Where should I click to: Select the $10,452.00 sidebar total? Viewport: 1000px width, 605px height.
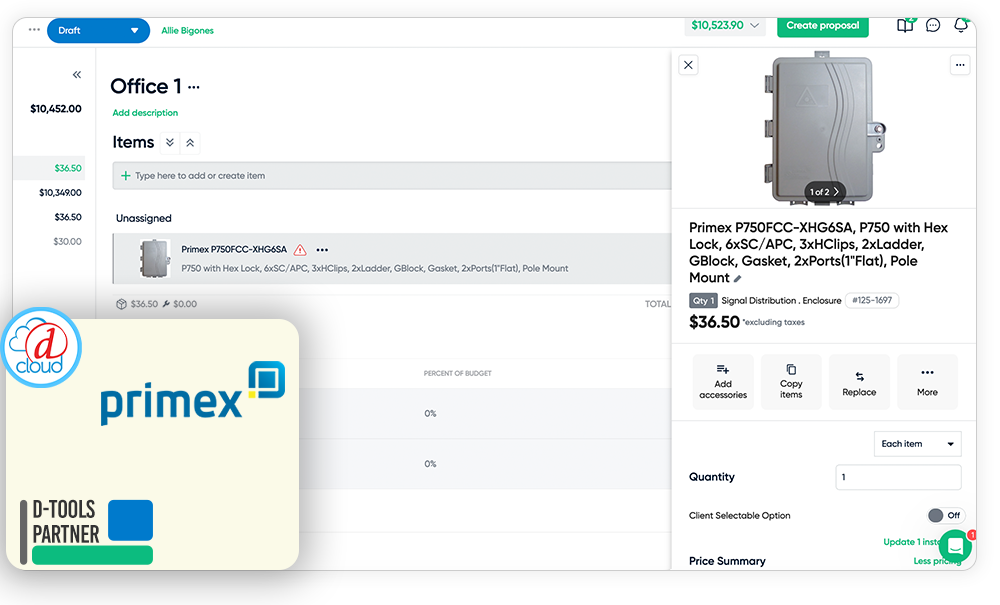pos(55,109)
